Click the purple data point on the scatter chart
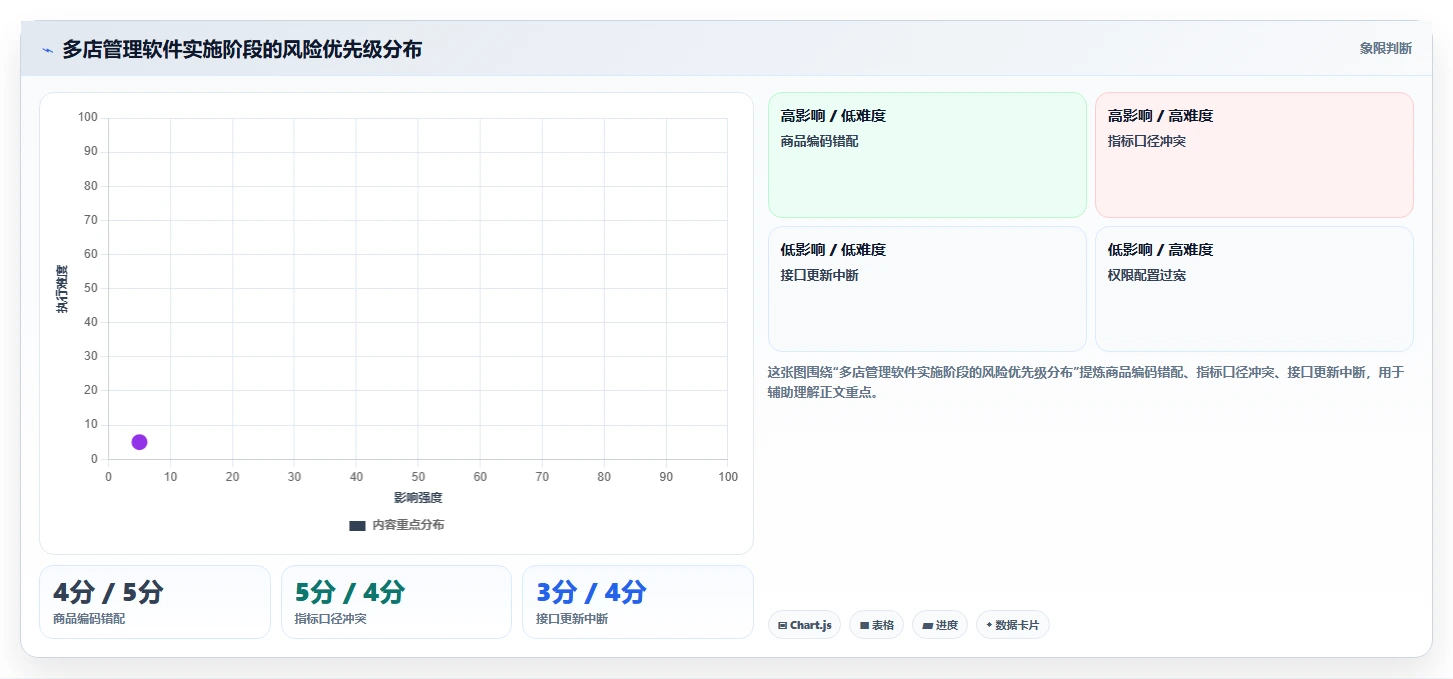This screenshot has height=679, width=1453. (139, 442)
